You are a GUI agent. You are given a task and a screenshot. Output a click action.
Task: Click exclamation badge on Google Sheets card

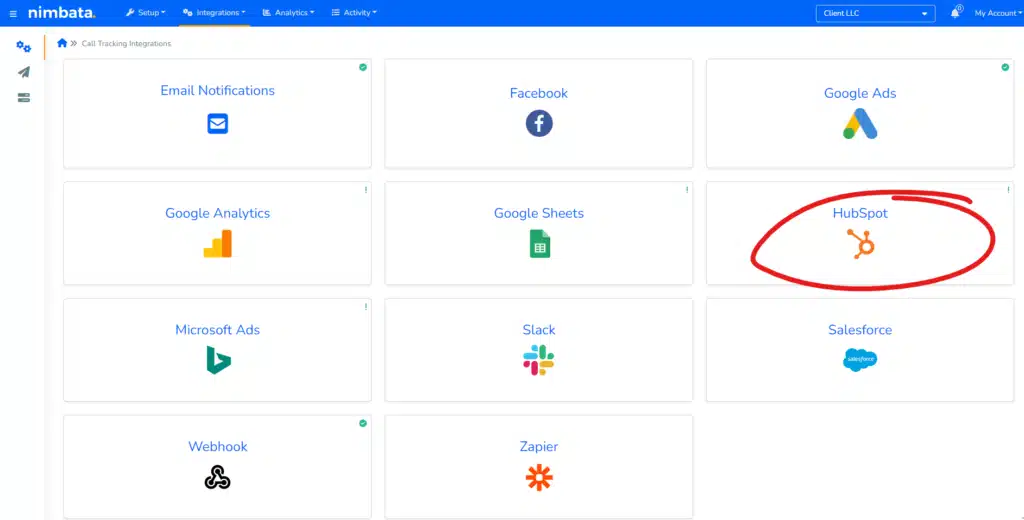click(x=687, y=190)
